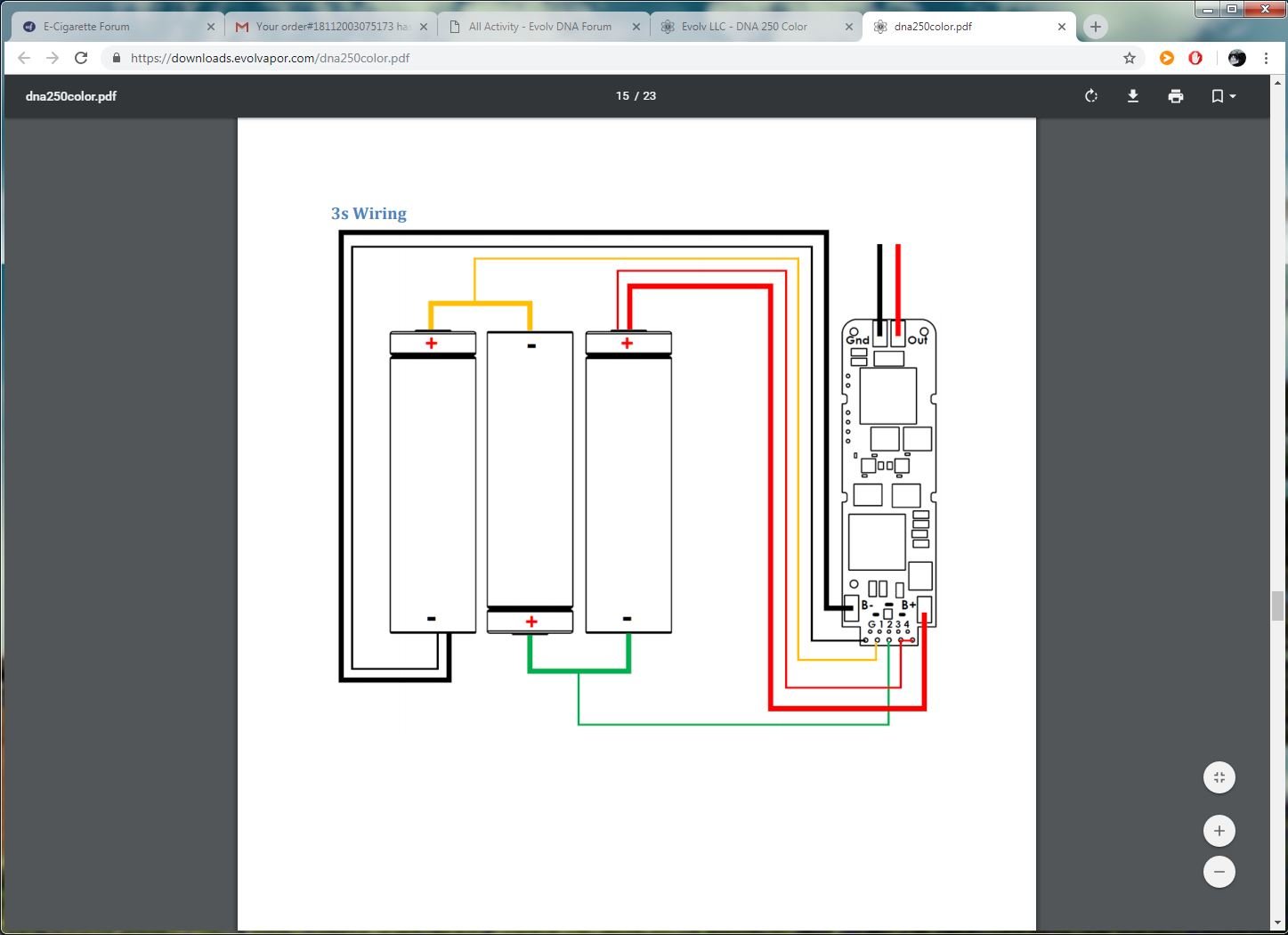Viewport: 1288px width, 935px height.
Task: Open Chrome's three-dot menu
Action: click(x=1266, y=58)
